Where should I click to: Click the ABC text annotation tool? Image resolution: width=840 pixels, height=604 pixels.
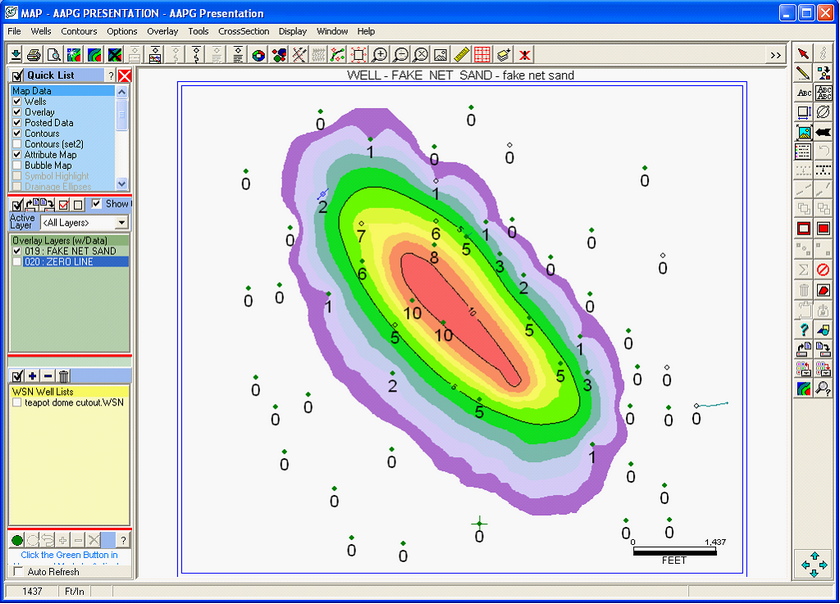(803, 93)
